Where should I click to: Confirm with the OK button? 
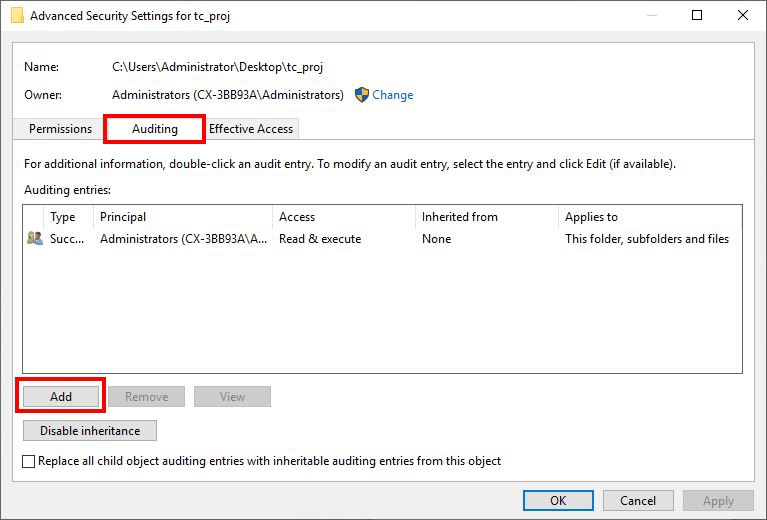(x=558, y=500)
